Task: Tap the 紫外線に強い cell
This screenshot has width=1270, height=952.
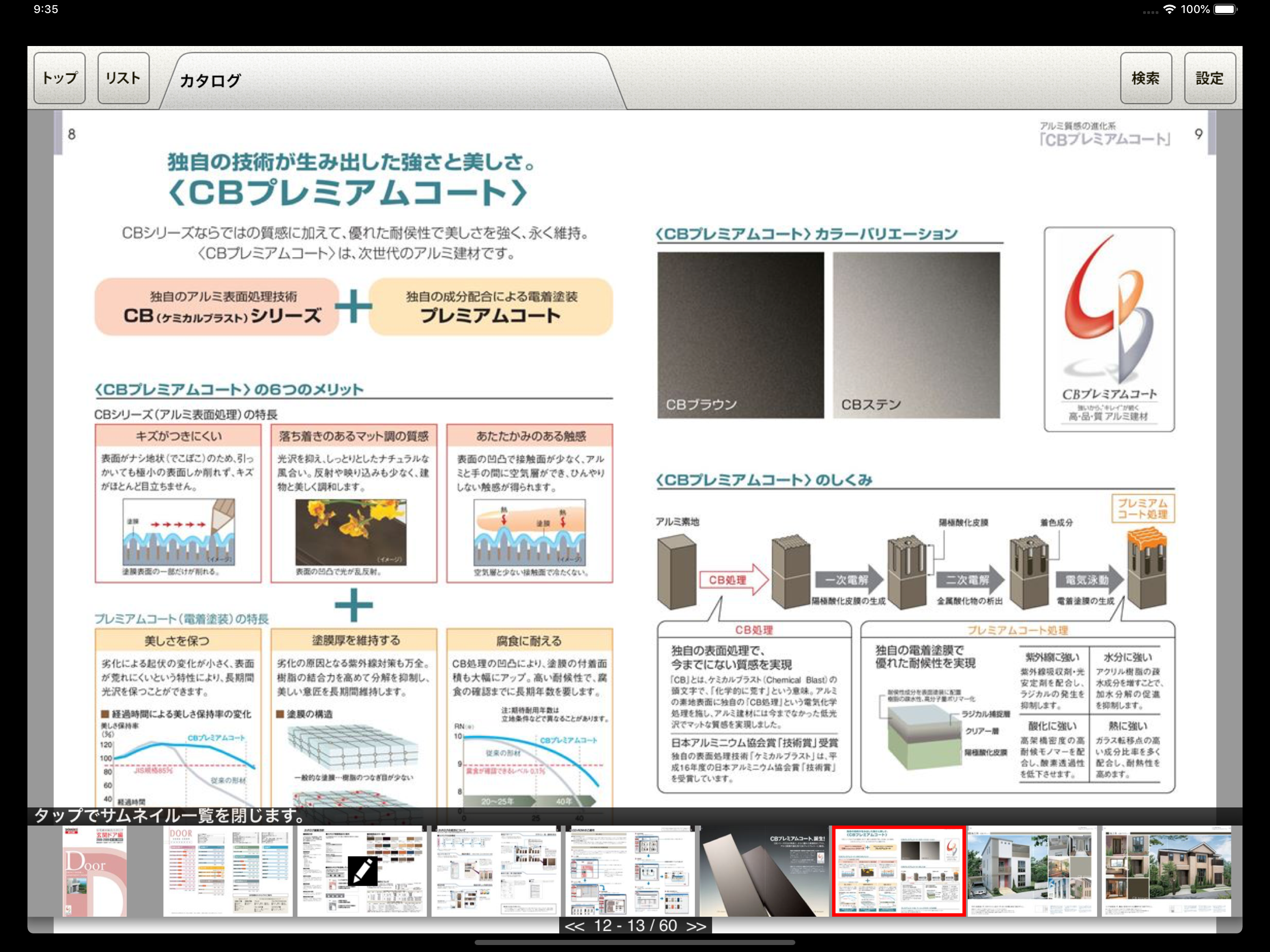Action: [1052, 681]
